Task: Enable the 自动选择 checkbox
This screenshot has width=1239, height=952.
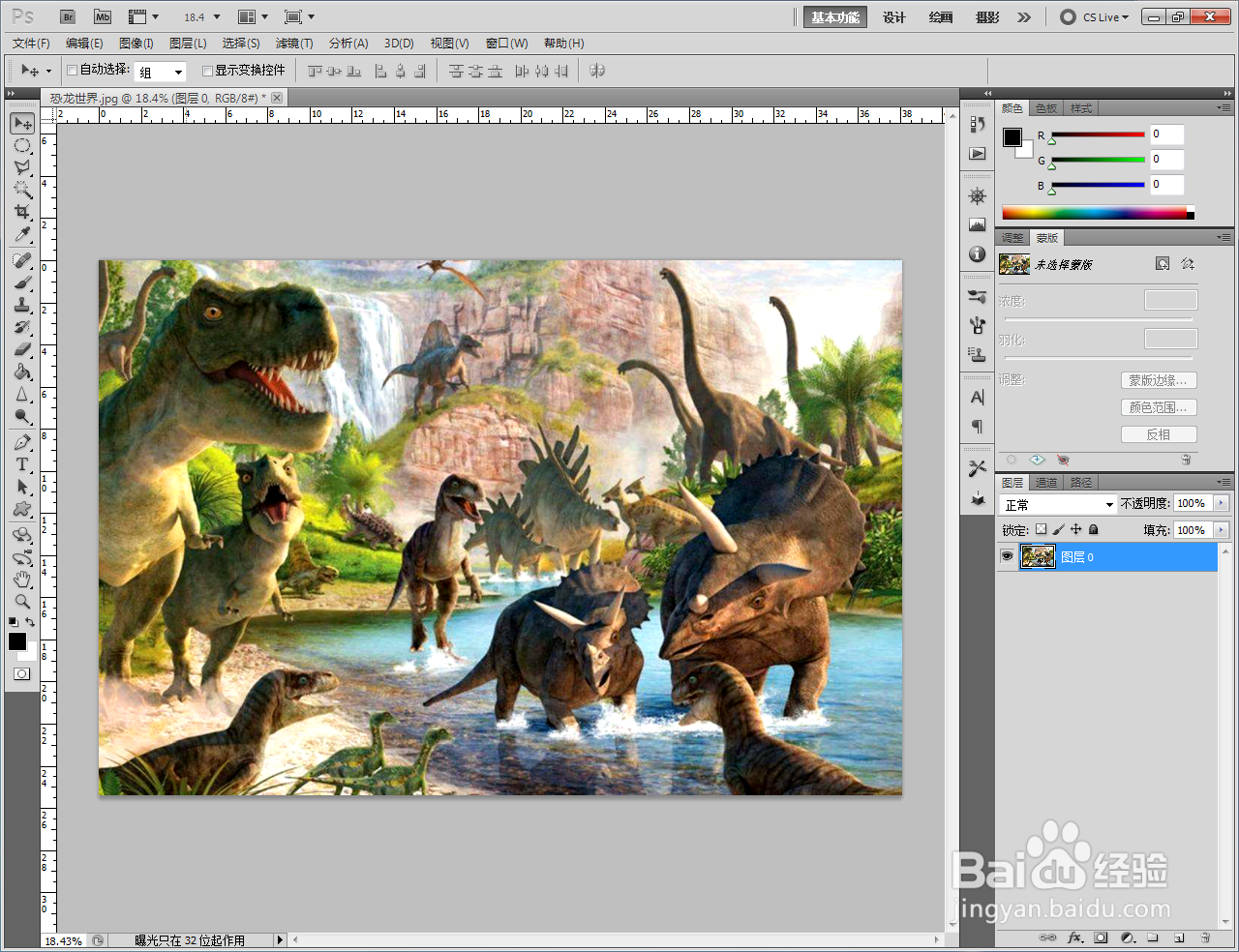Action: coord(72,70)
